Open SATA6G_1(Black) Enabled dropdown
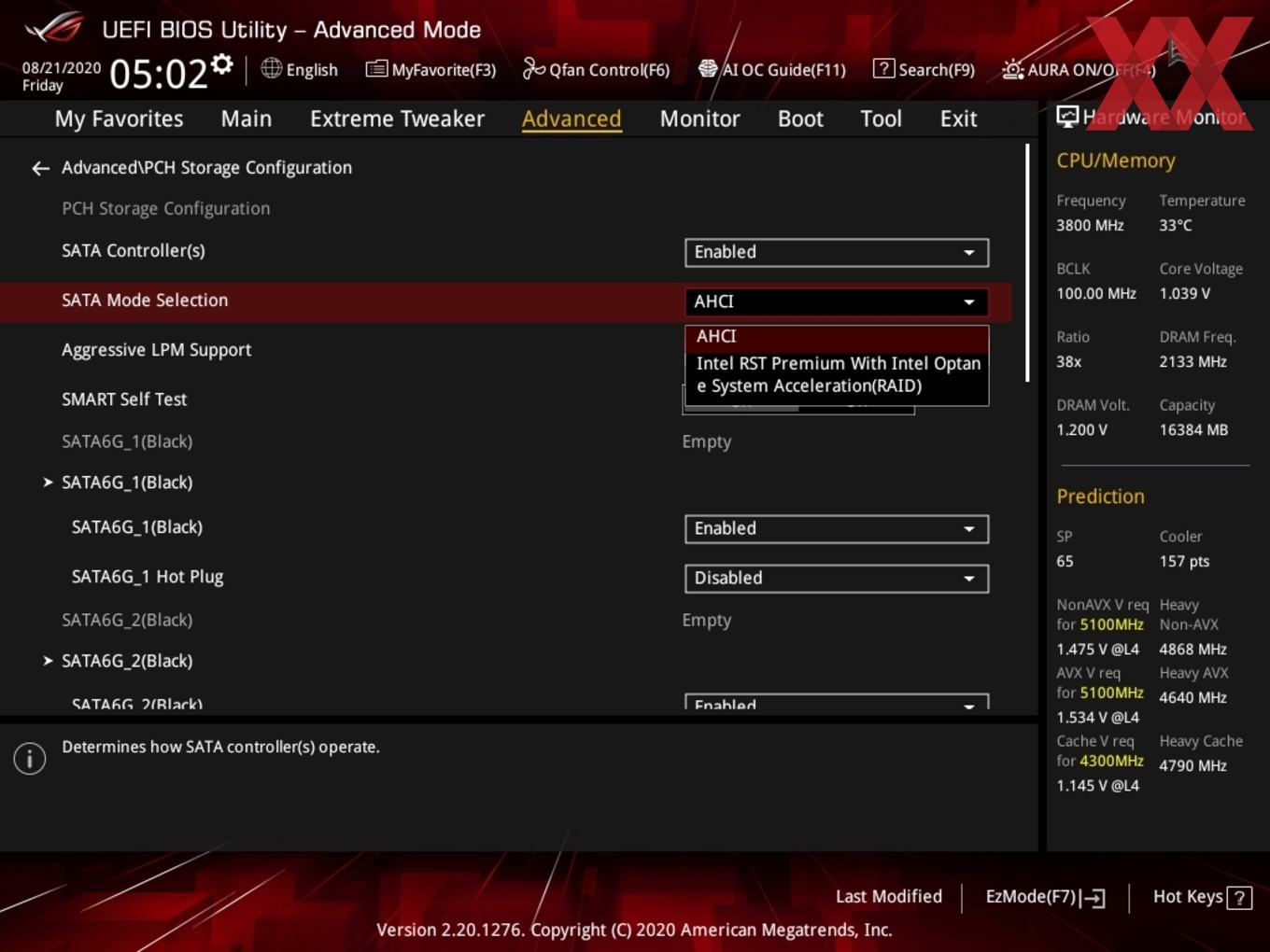The height and width of the screenshot is (952, 1270). [837, 528]
